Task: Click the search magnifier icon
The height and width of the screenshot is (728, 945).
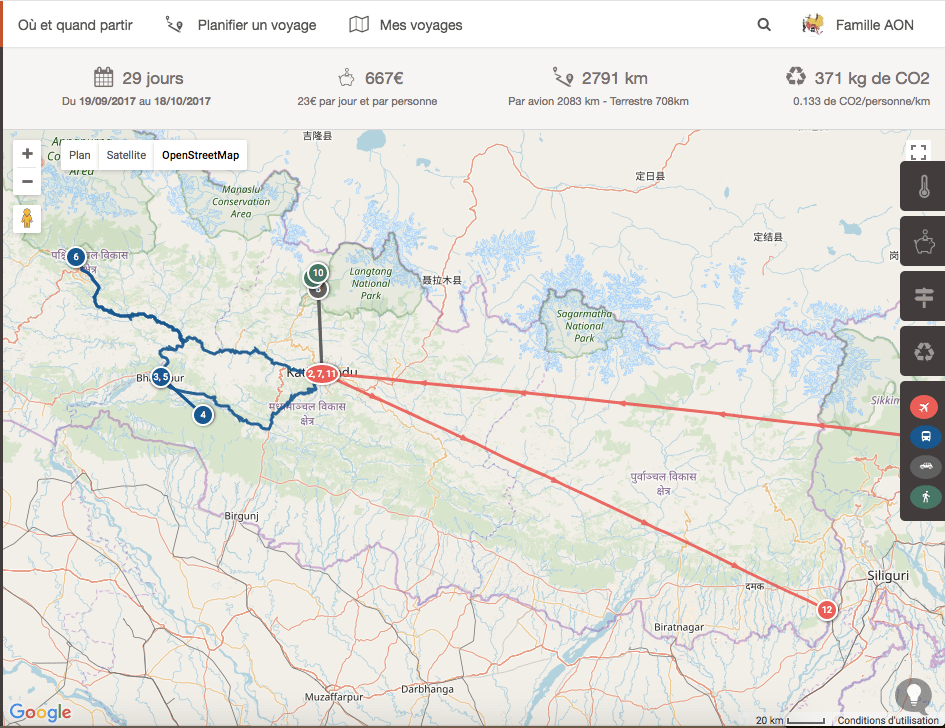Action: pyautogui.click(x=764, y=25)
